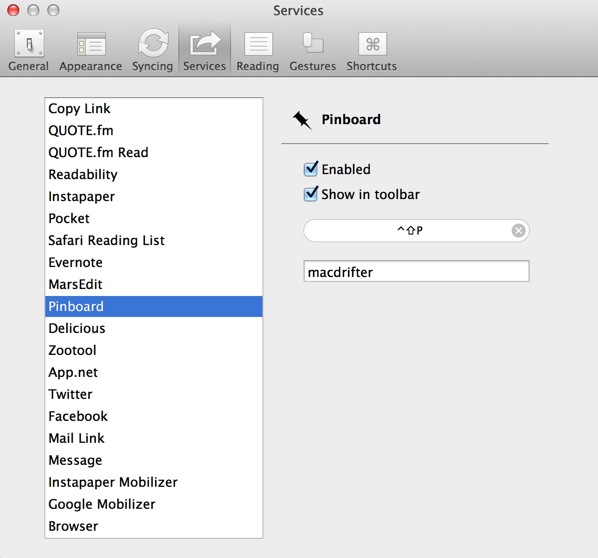
Task: Open the Reading preferences pane
Action: (258, 51)
